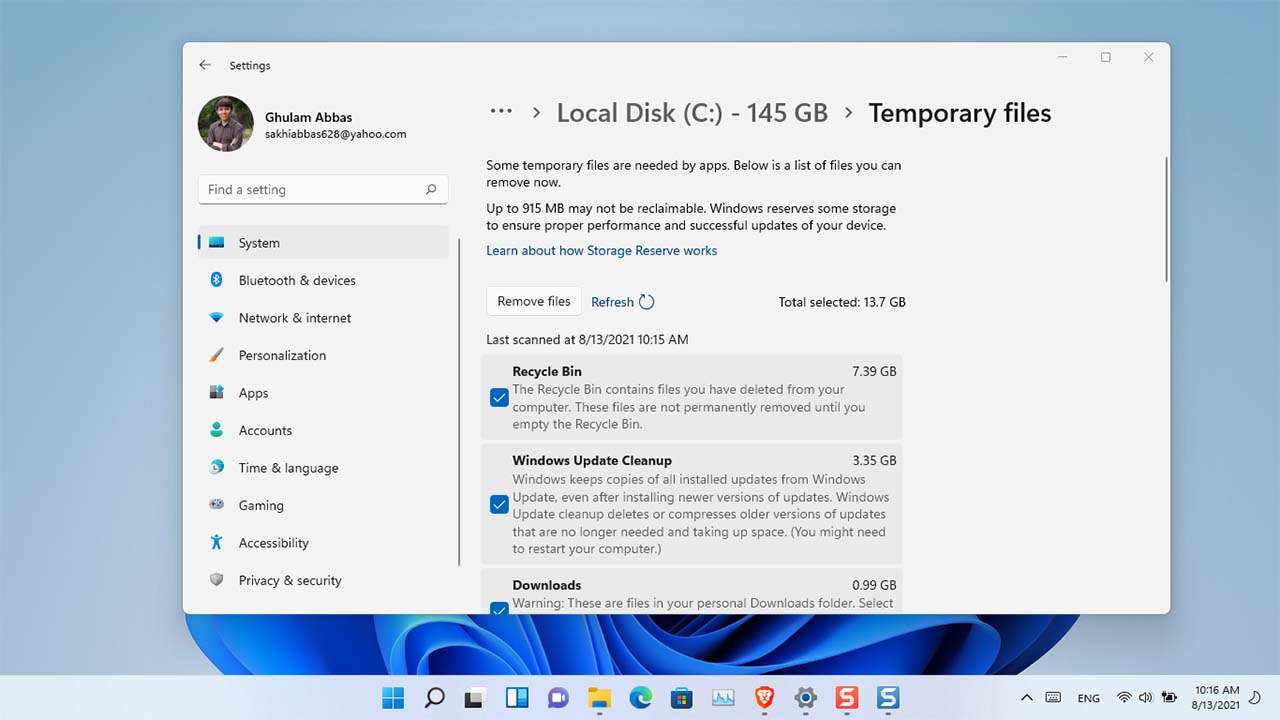Viewport: 1280px width, 720px height.
Task: Open the performance monitor taskbar icon
Action: pyautogui.click(x=723, y=698)
